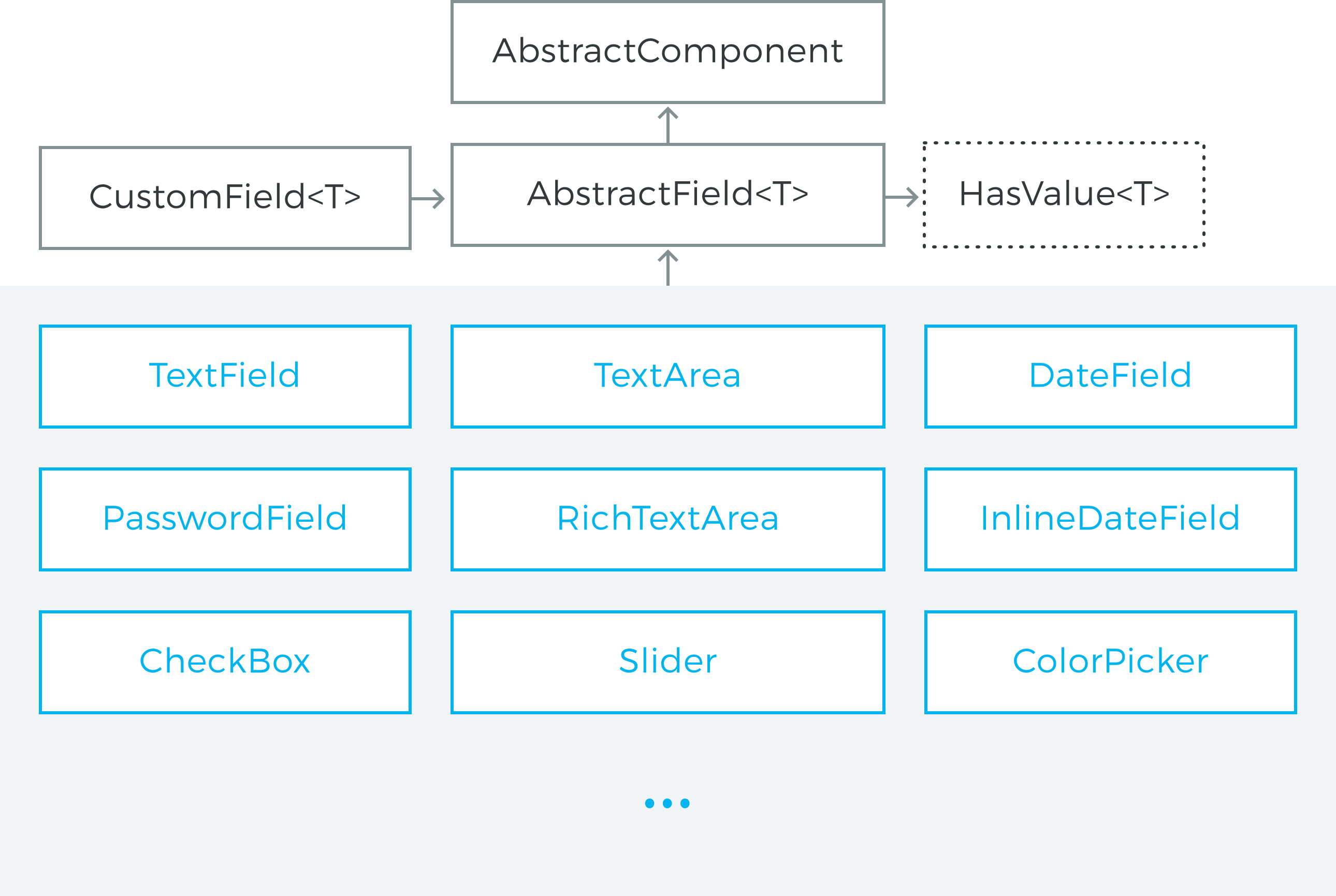
Task: Select the dotted HasValue<T> box
Action: pos(1064,195)
